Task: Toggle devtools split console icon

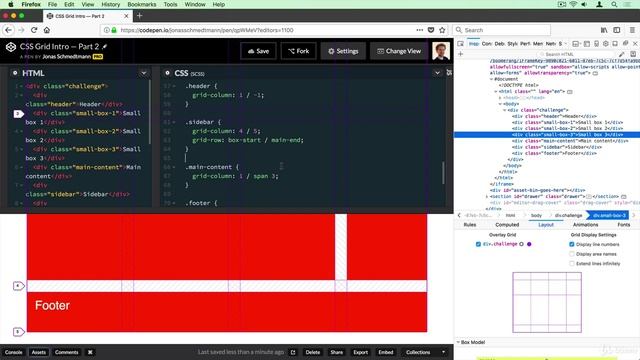Action: tap(587, 44)
